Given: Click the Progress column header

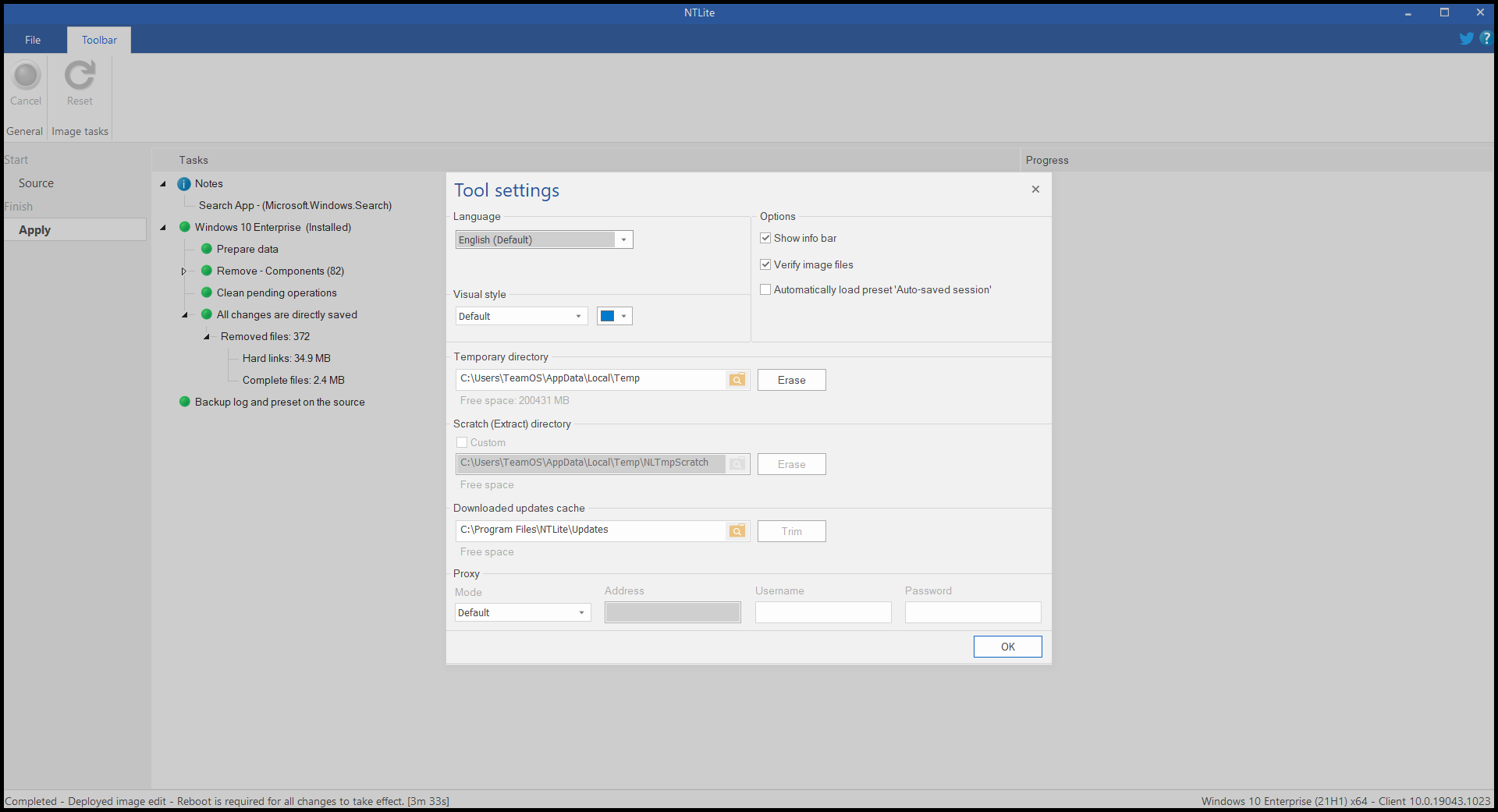Looking at the screenshot, I should [x=1257, y=160].
